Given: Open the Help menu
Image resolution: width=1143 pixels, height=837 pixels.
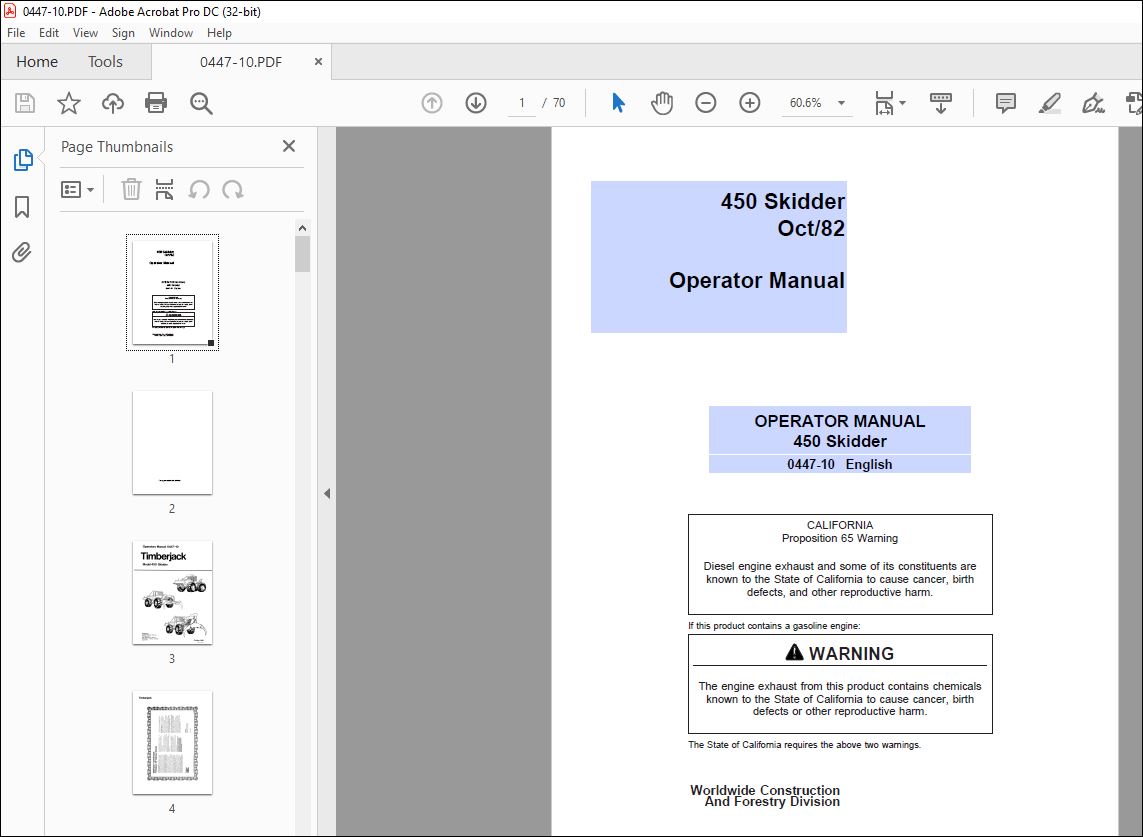Looking at the screenshot, I should pyautogui.click(x=219, y=33).
